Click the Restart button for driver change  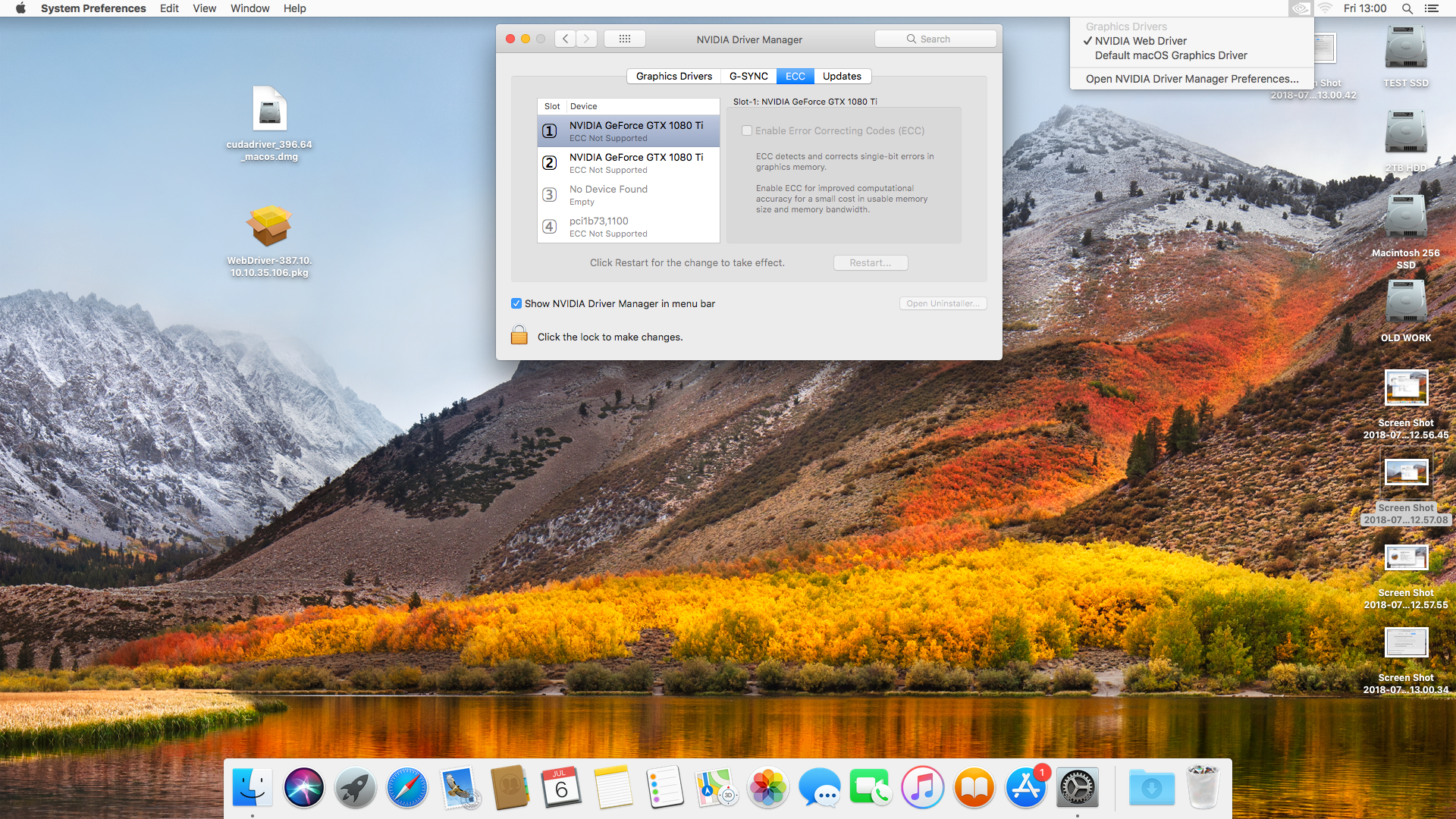[x=870, y=262]
